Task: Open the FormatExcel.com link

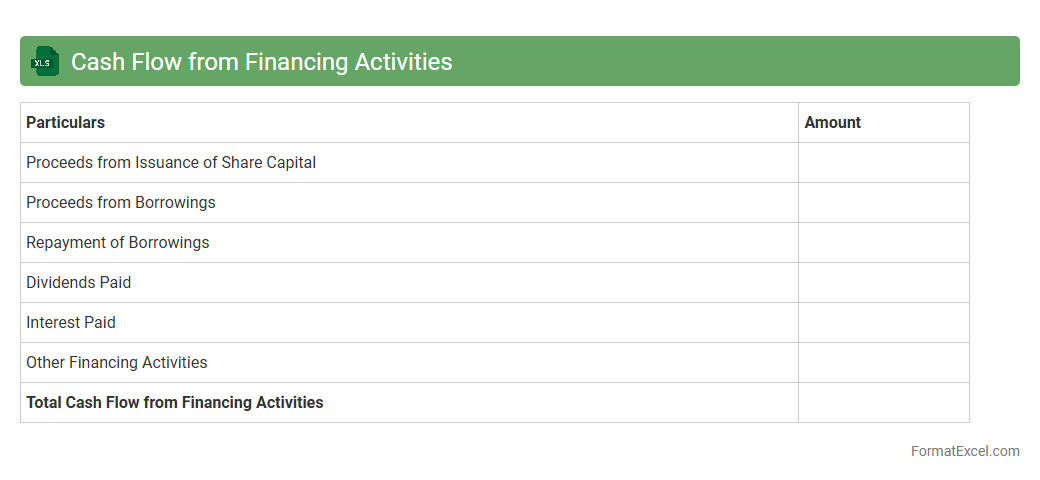Action: pyautogui.click(x=964, y=451)
